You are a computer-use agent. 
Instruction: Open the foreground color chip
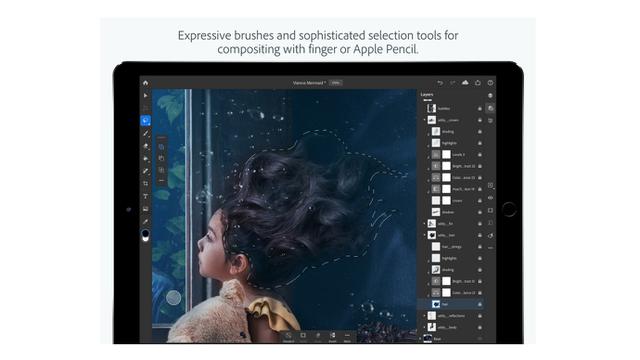[x=145, y=233]
